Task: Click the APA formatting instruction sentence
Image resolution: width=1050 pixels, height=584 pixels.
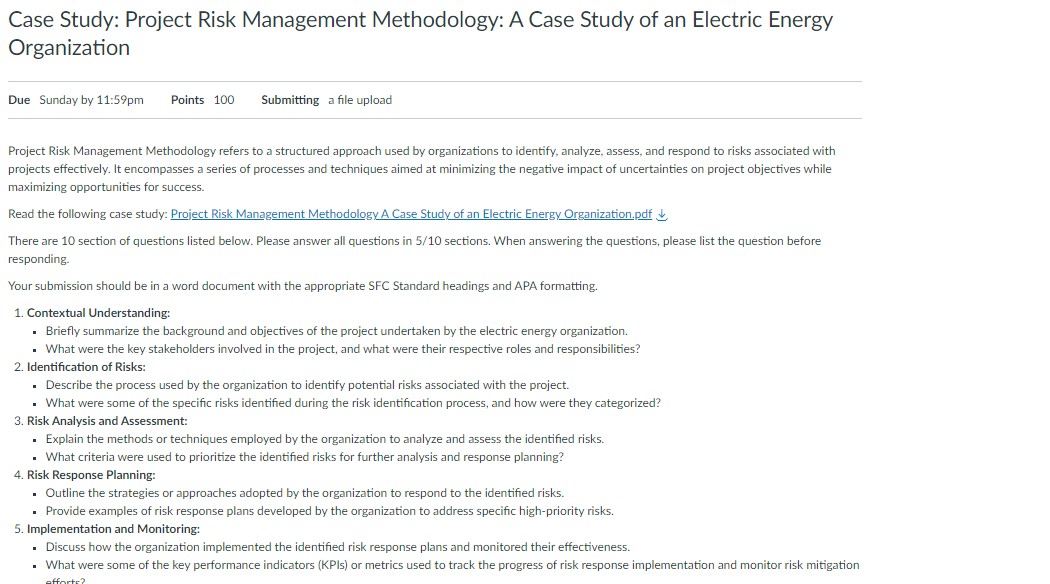Action: point(303,285)
